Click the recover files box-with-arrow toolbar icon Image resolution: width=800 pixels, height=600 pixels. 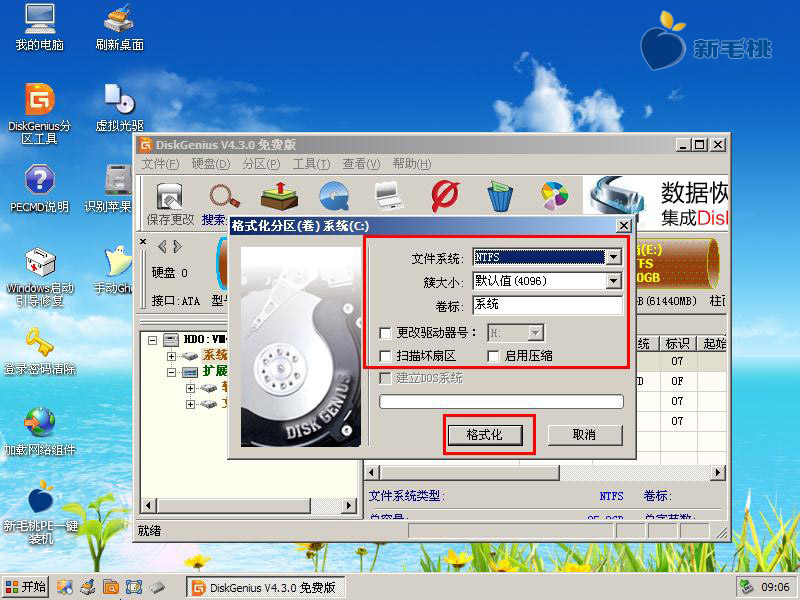(x=279, y=196)
